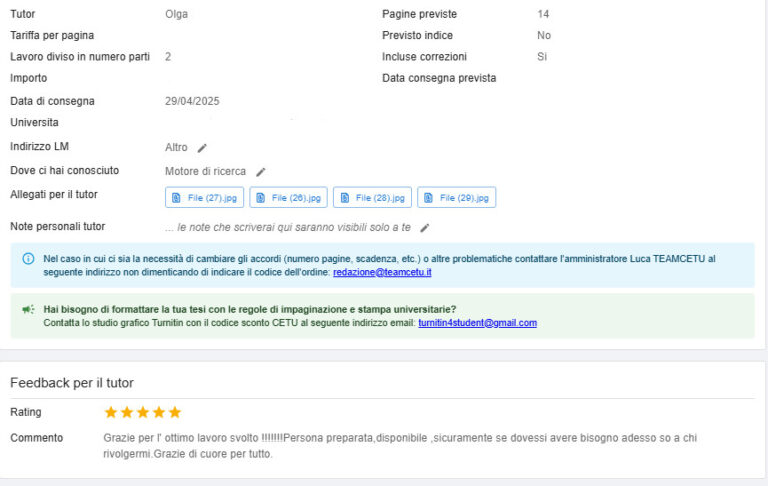
Task: Select the first rating star
Action: point(111,412)
